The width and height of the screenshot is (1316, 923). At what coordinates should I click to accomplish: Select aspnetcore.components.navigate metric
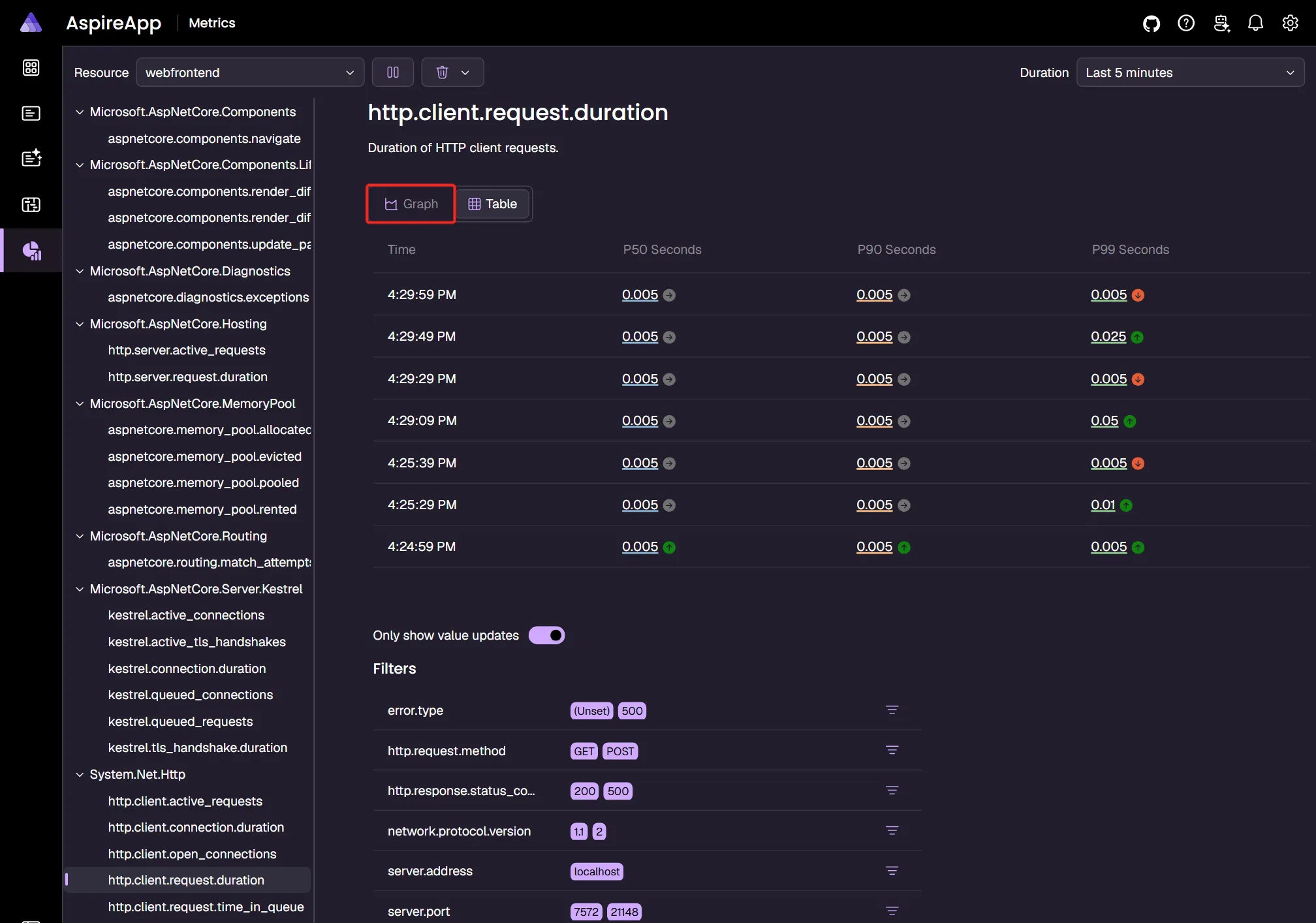(204, 138)
